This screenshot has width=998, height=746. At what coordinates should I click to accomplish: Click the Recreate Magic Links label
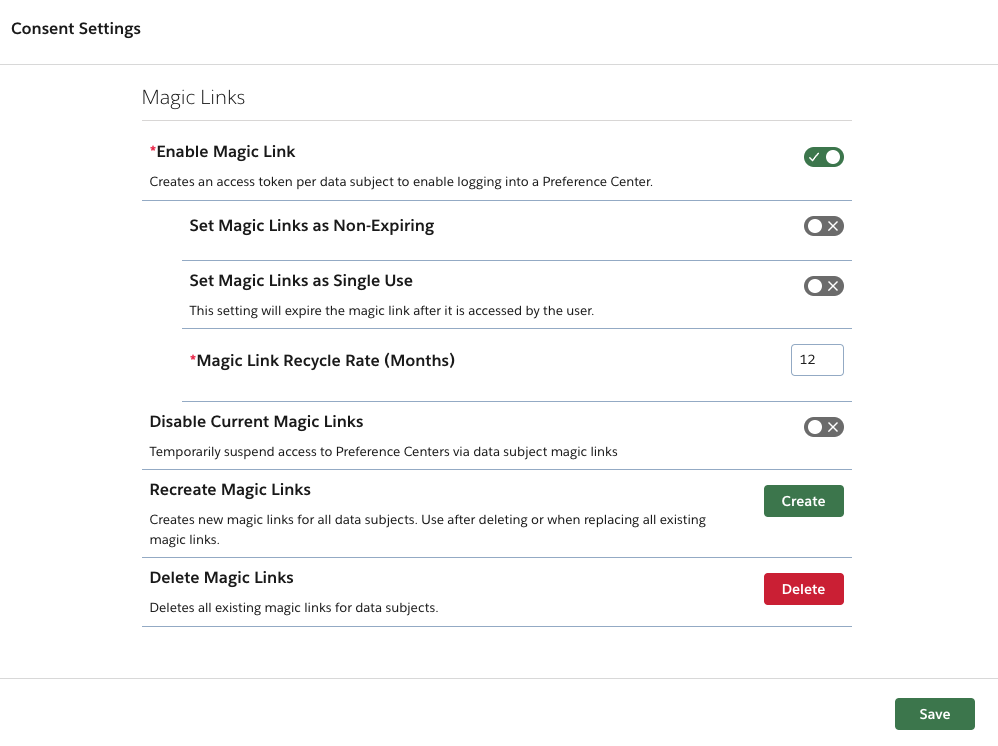coord(230,489)
